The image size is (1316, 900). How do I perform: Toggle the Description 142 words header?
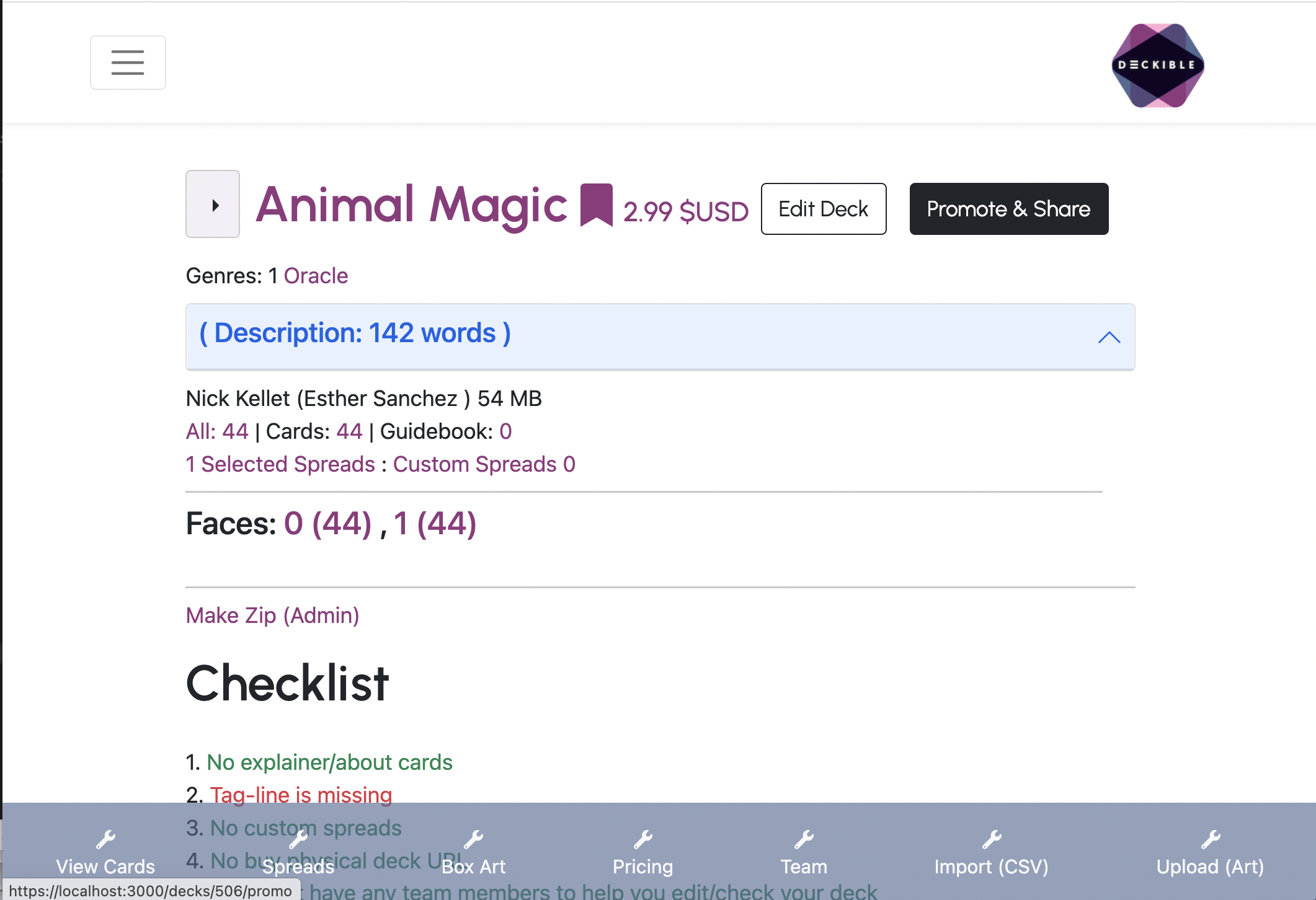click(x=355, y=333)
